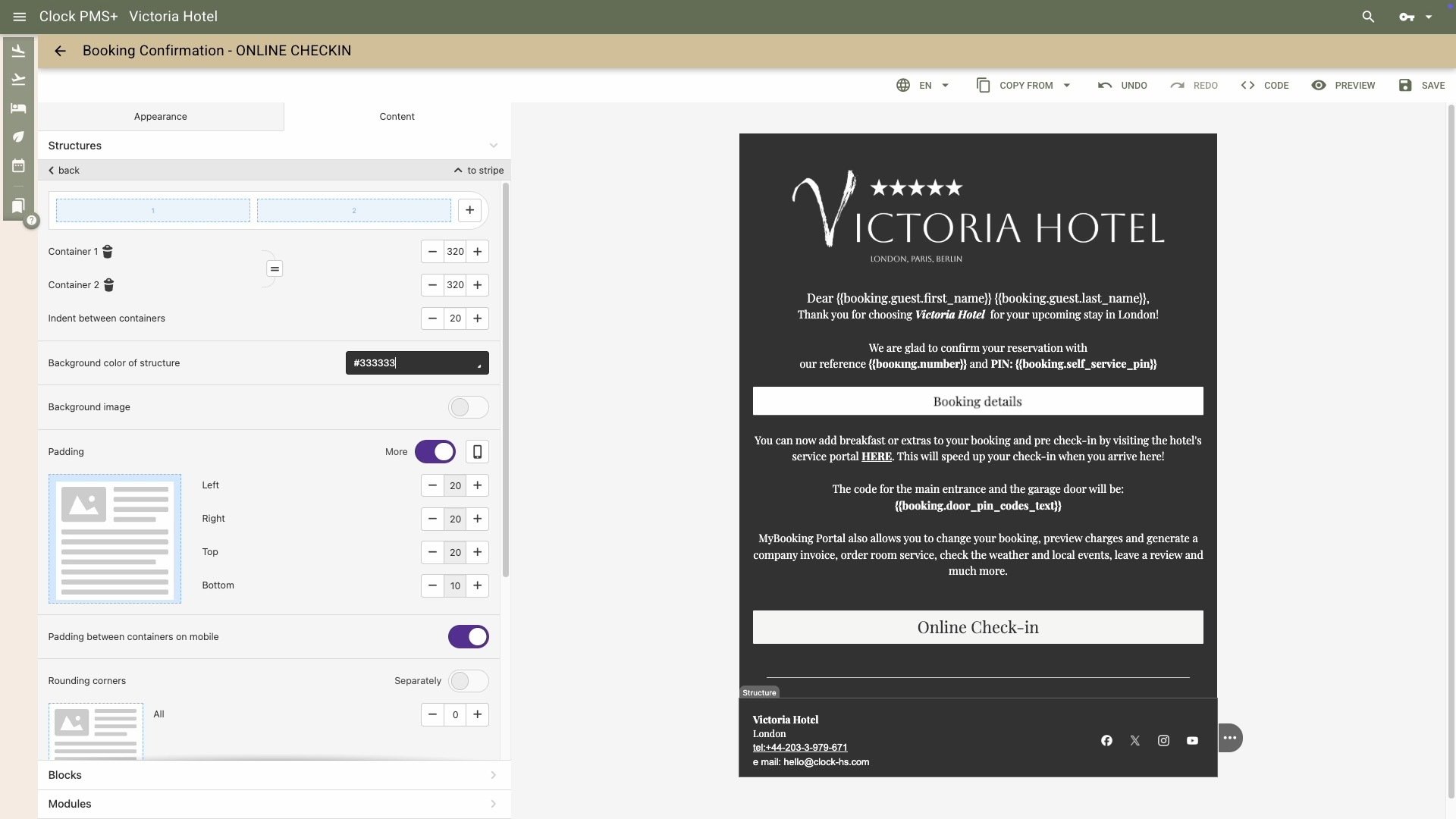Image resolution: width=1456 pixels, height=819 pixels.
Task: Decrease Left padding value
Action: point(432,485)
